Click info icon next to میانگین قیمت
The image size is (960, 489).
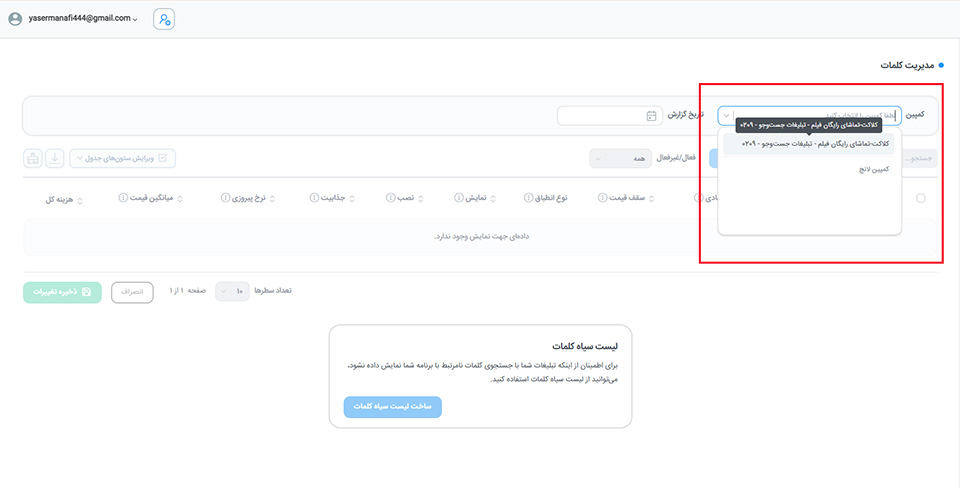pyautogui.click(x=122, y=198)
